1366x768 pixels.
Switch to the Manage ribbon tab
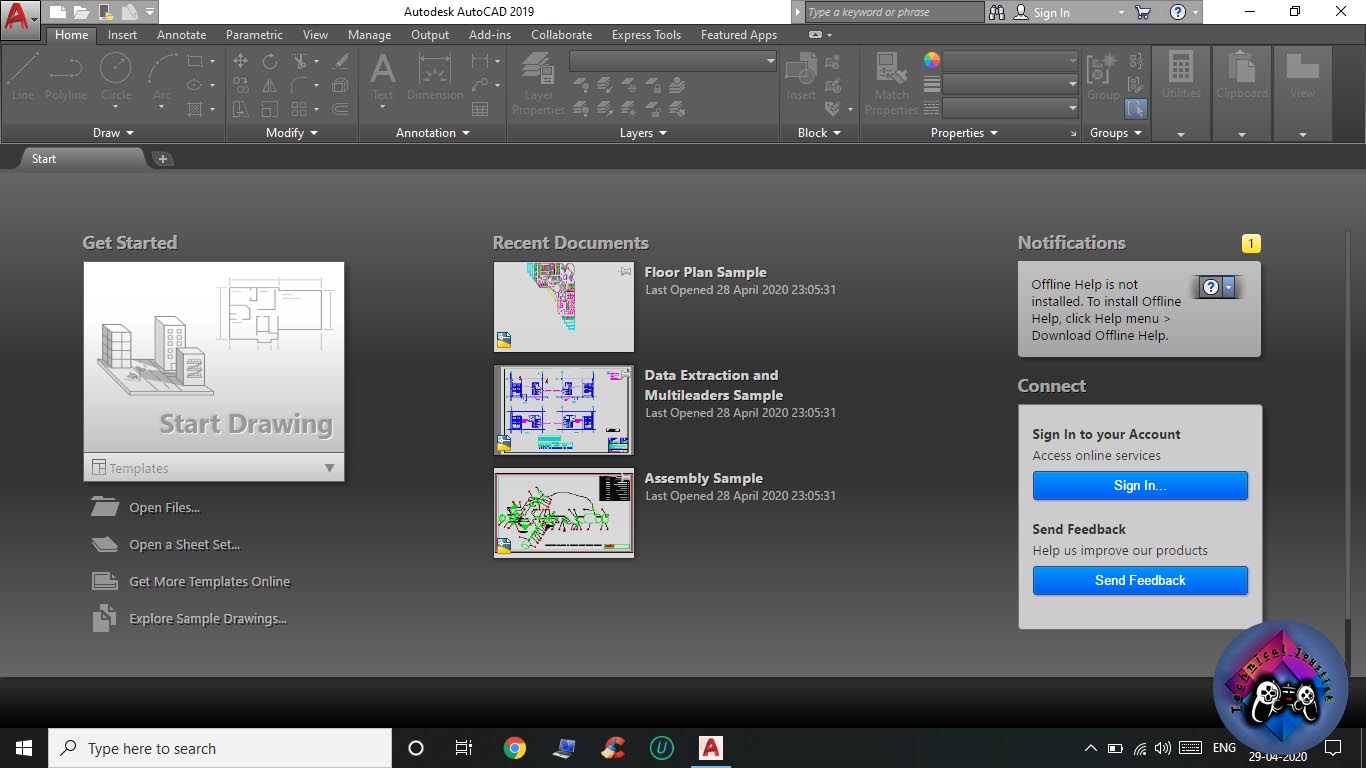(x=369, y=35)
